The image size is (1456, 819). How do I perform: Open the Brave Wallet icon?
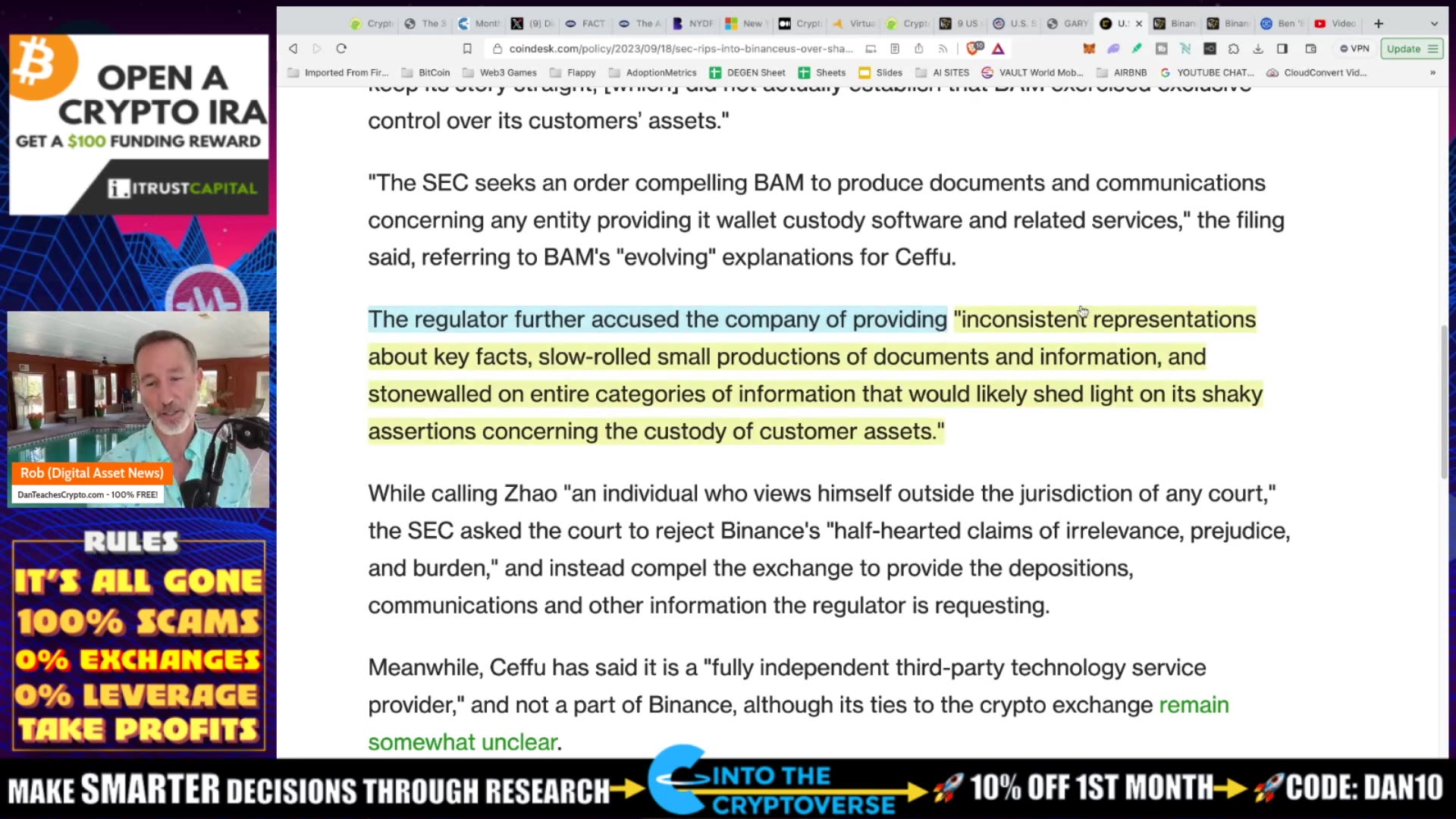(1311, 49)
